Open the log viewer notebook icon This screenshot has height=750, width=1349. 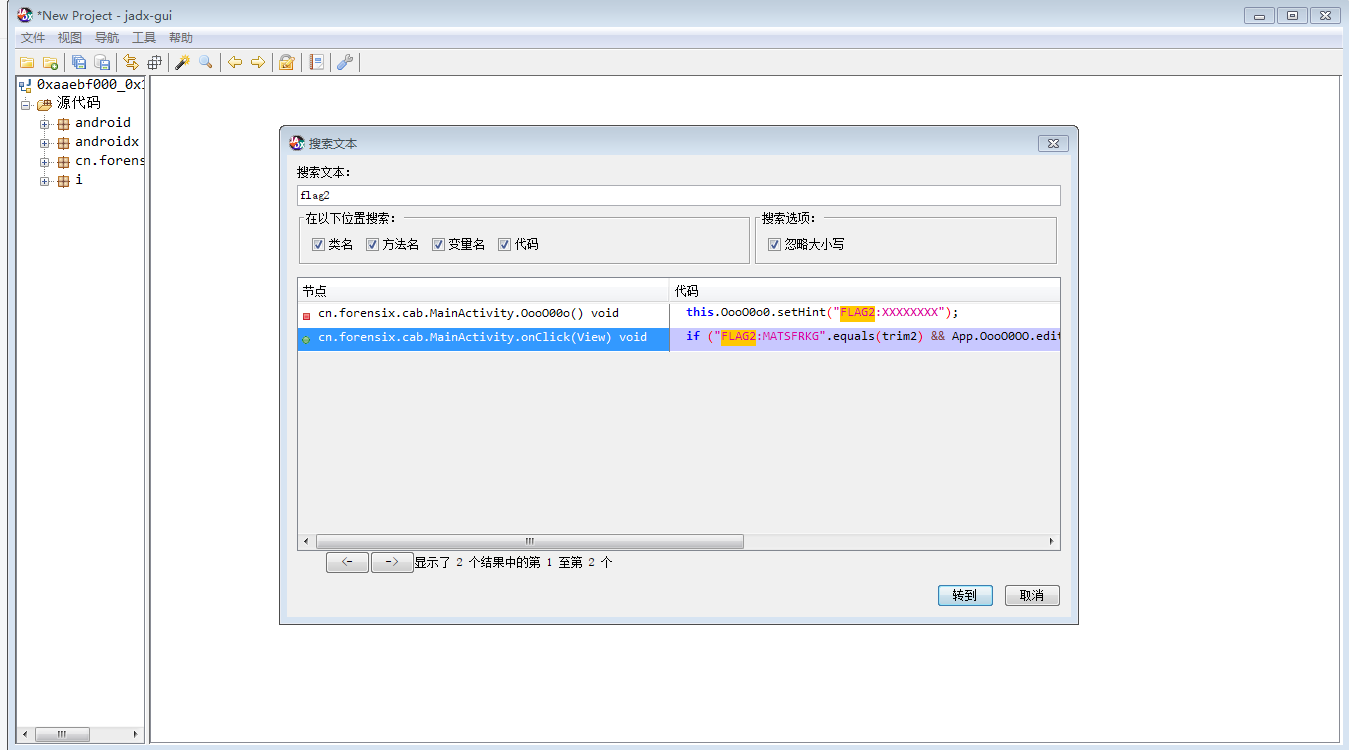[x=316, y=62]
